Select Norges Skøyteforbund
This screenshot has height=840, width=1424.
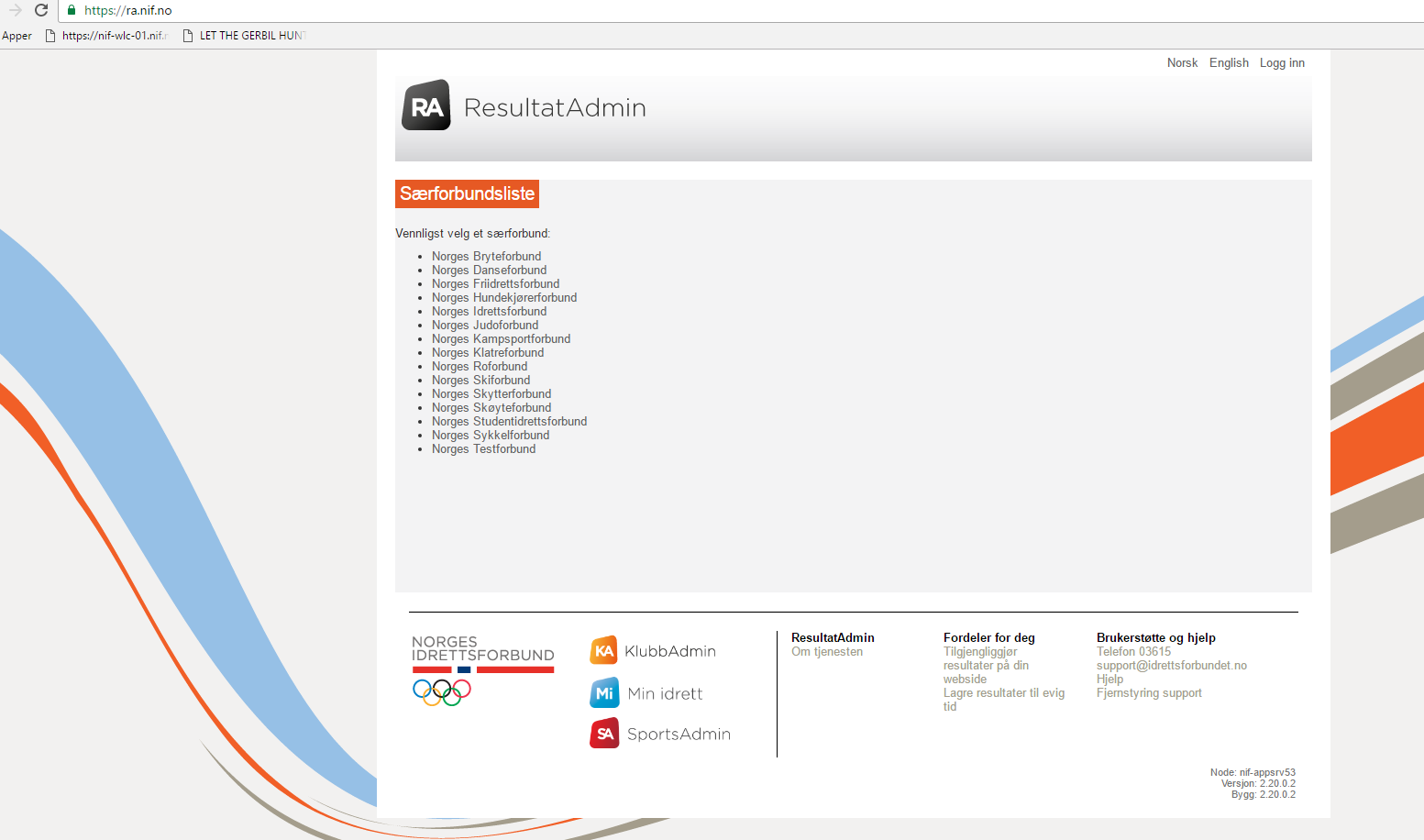(x=491, y=407)
